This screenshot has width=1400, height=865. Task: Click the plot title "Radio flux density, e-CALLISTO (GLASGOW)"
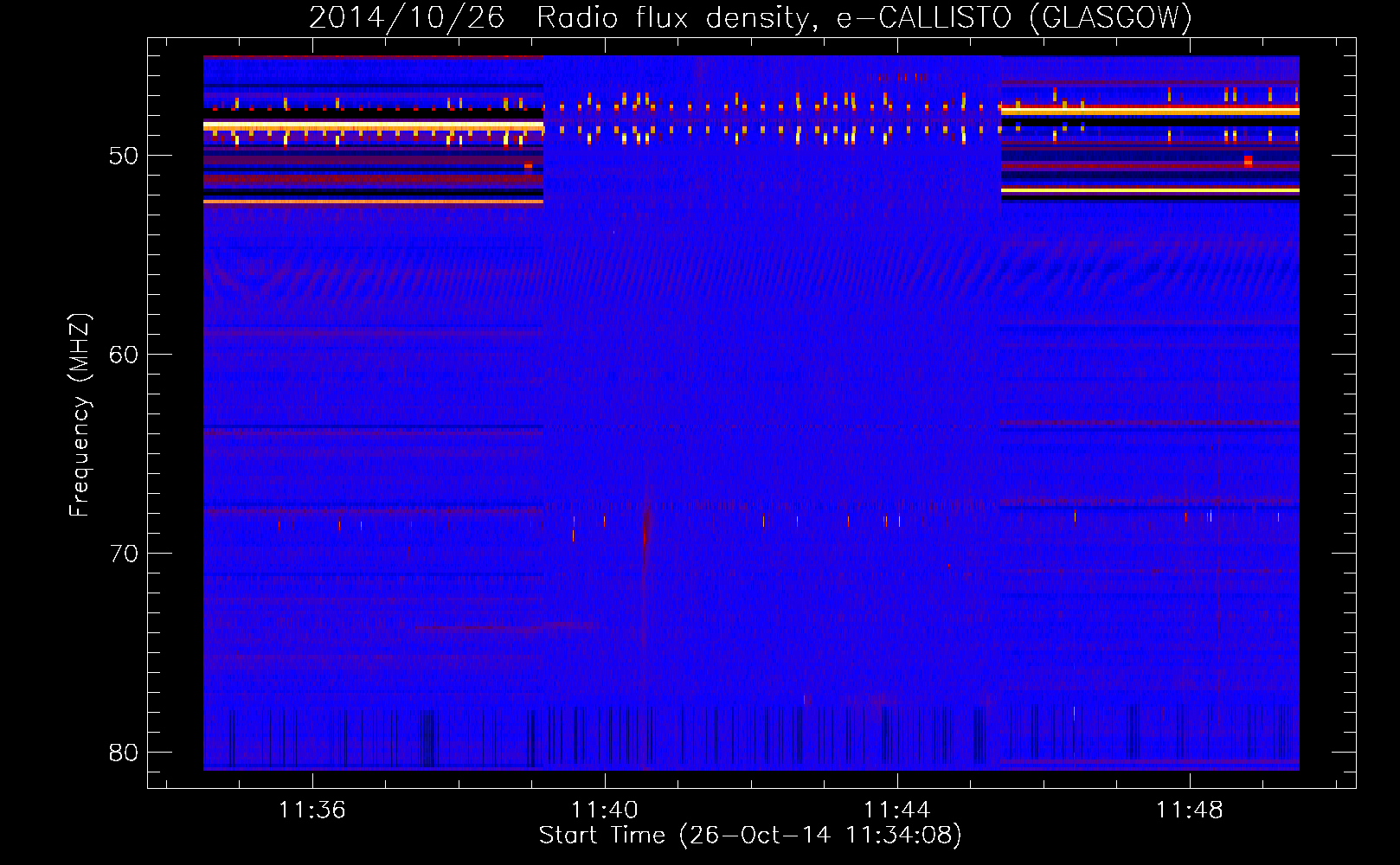(x=864, y=18)
